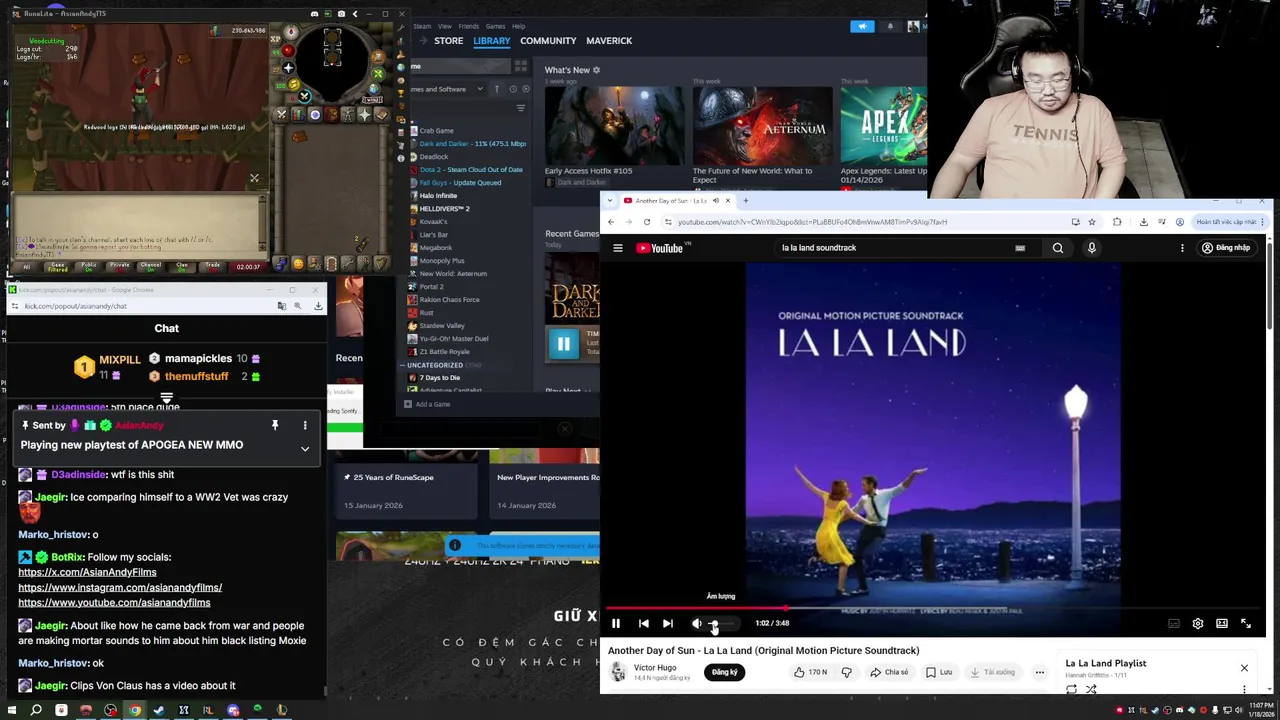Open YouTube player settings gear
This screenshot has width=1280, height=720.
(1198, 623)
